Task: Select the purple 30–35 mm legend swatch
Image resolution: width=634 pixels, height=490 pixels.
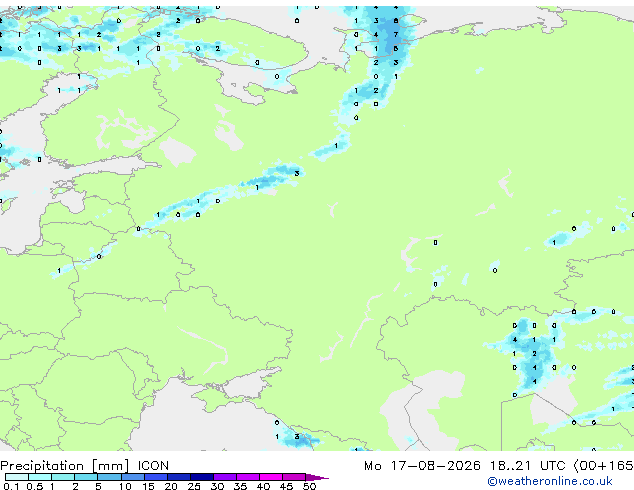Action: 225,477
